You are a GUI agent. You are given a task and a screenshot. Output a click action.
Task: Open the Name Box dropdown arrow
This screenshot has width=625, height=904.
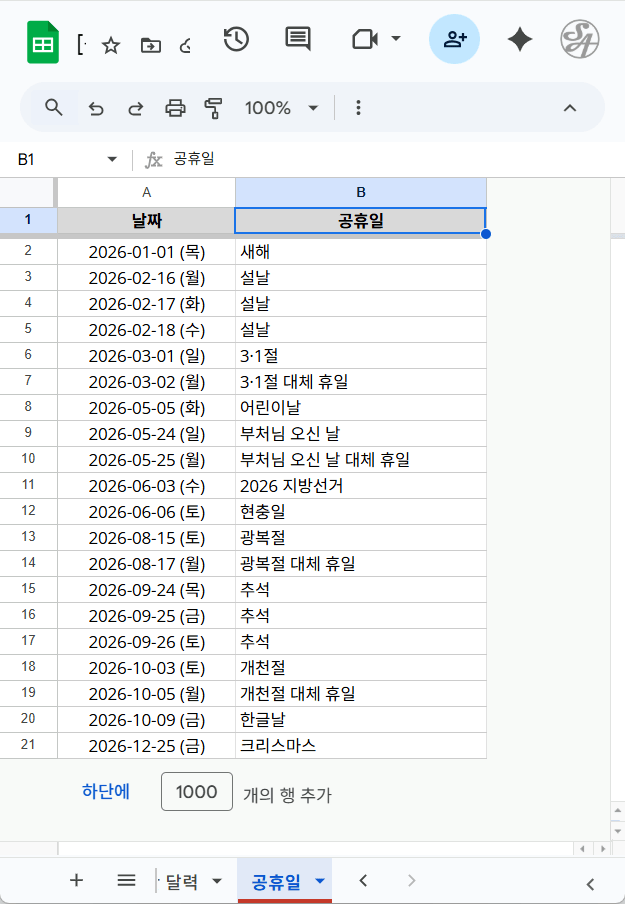click(112, 160)
